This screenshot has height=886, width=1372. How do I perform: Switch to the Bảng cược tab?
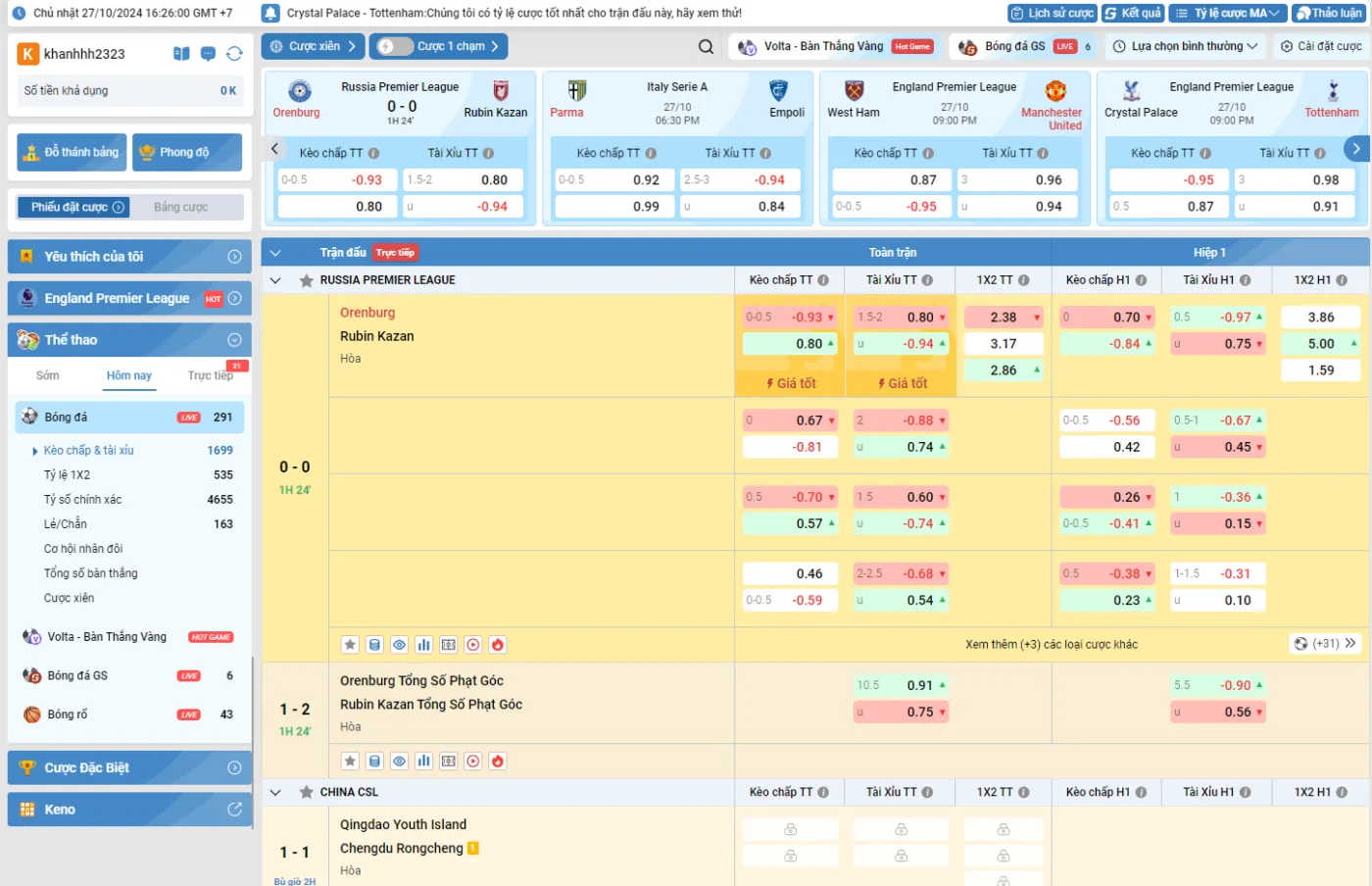click(180, 207)
